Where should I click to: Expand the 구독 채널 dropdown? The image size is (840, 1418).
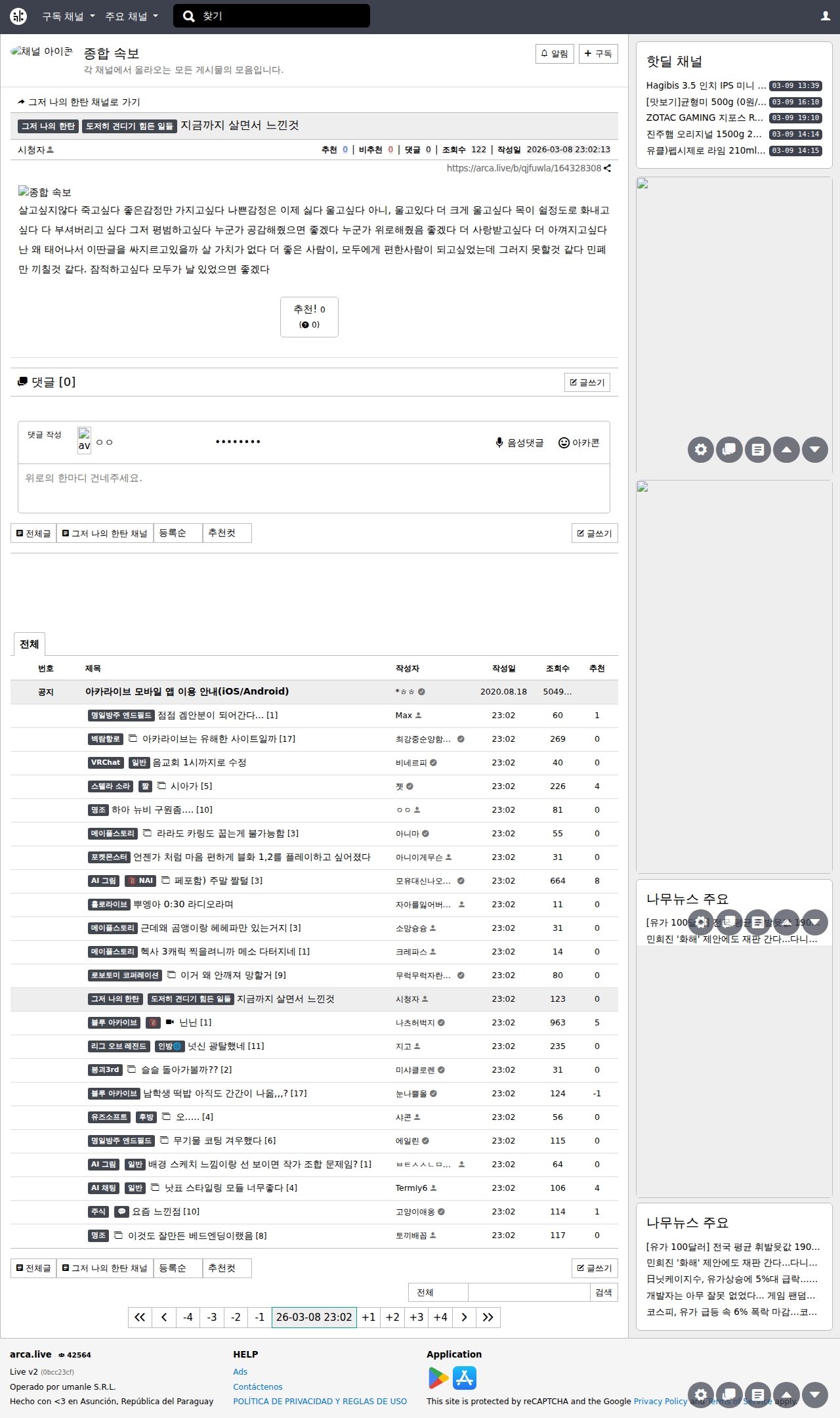68,16
